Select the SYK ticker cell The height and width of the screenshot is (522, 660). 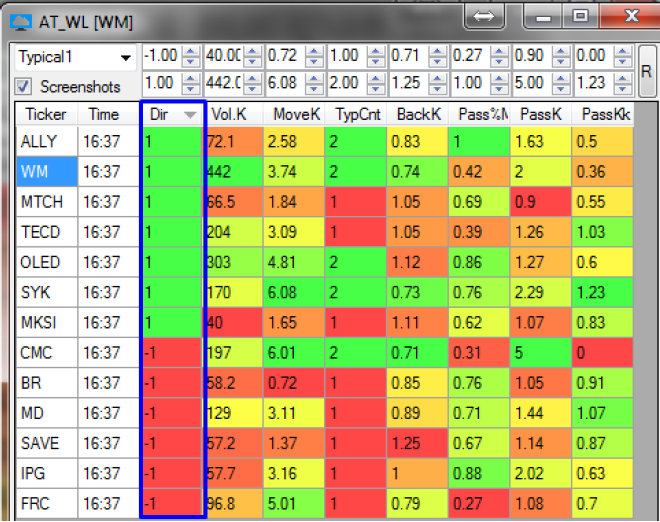pyautogui.click(x=47, y=292)
